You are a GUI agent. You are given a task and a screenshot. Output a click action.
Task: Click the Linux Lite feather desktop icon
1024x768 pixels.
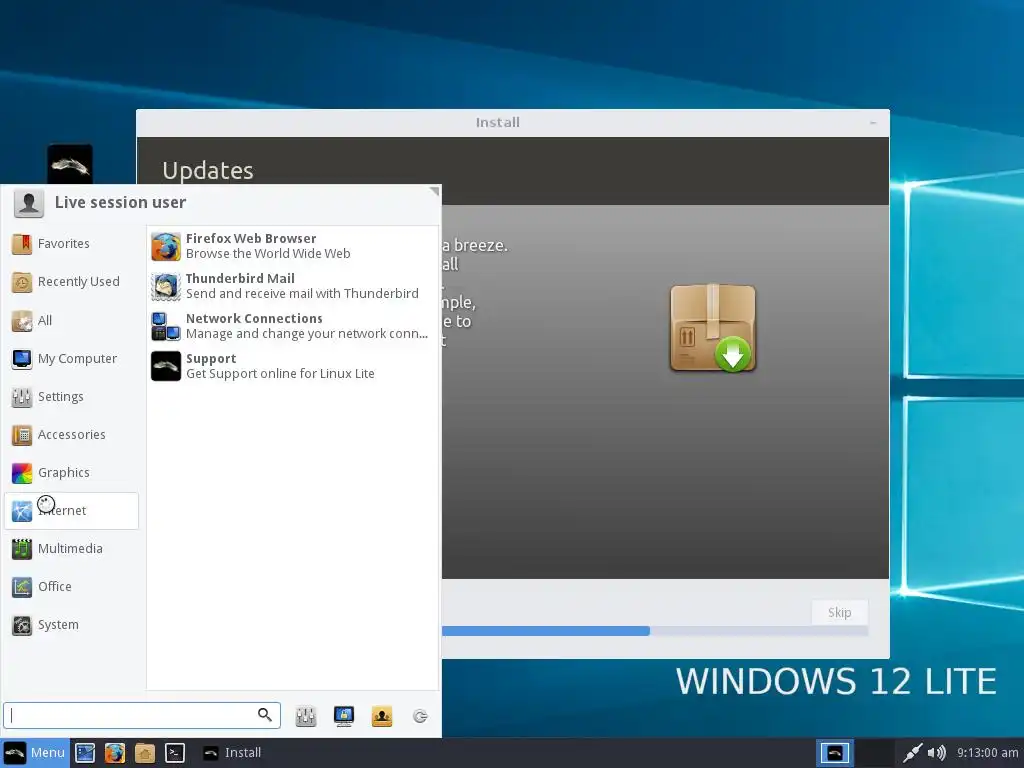(x=70, y=165)
